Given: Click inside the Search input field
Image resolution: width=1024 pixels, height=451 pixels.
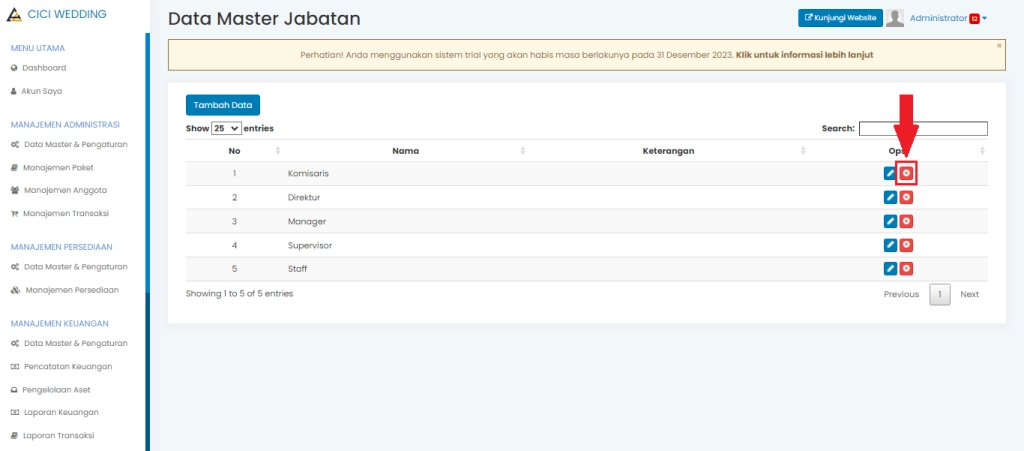Looking at the screenshot, I should 922,128.
